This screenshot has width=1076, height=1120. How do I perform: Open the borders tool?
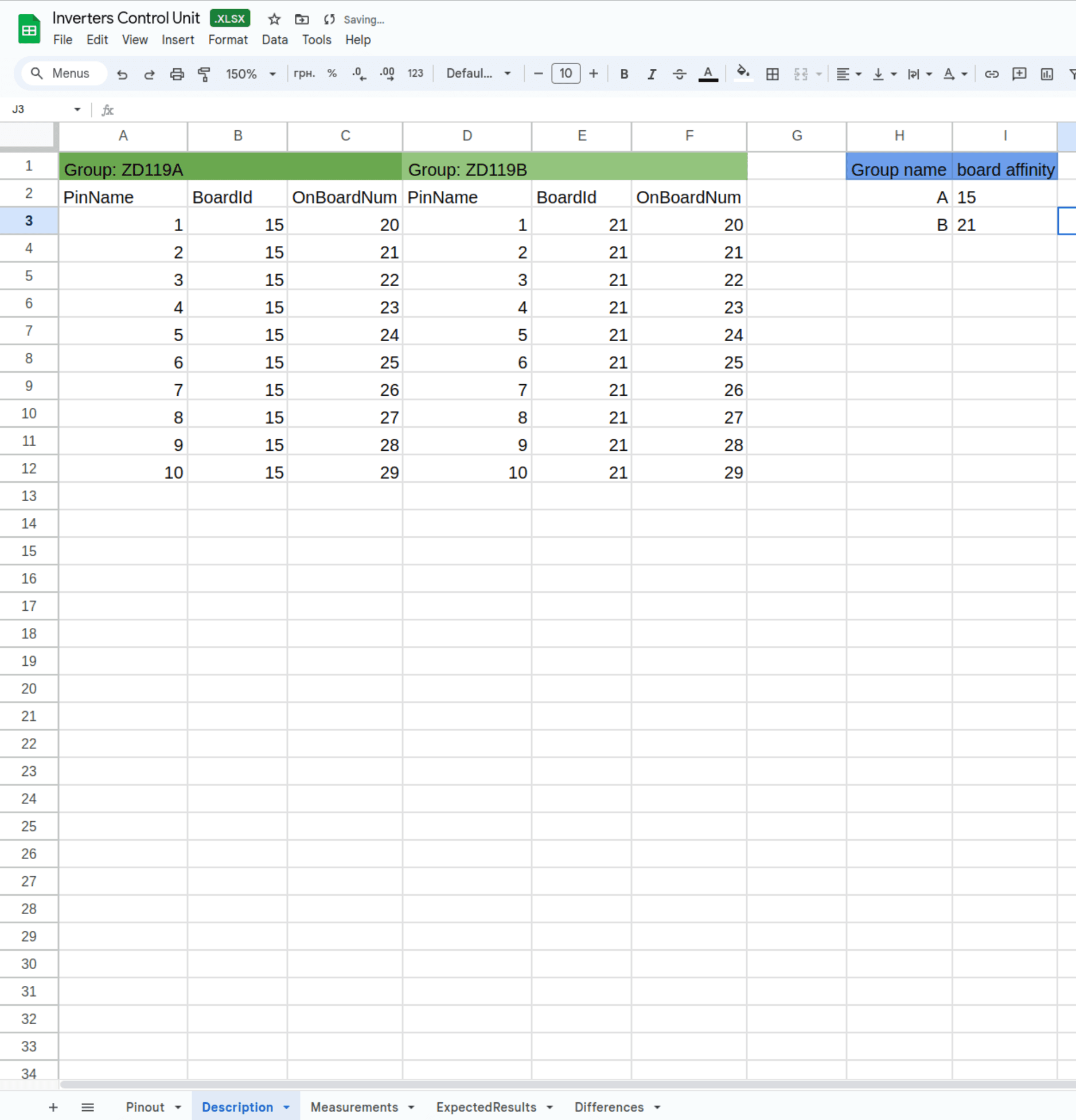point(773,74)
